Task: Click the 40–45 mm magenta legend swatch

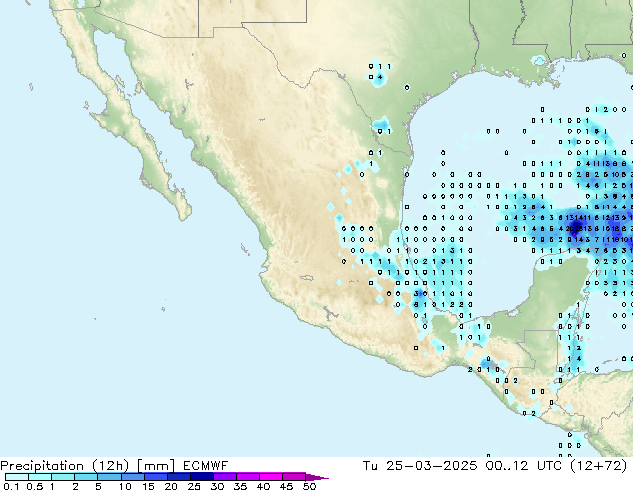Action: (x=271, y=477)
